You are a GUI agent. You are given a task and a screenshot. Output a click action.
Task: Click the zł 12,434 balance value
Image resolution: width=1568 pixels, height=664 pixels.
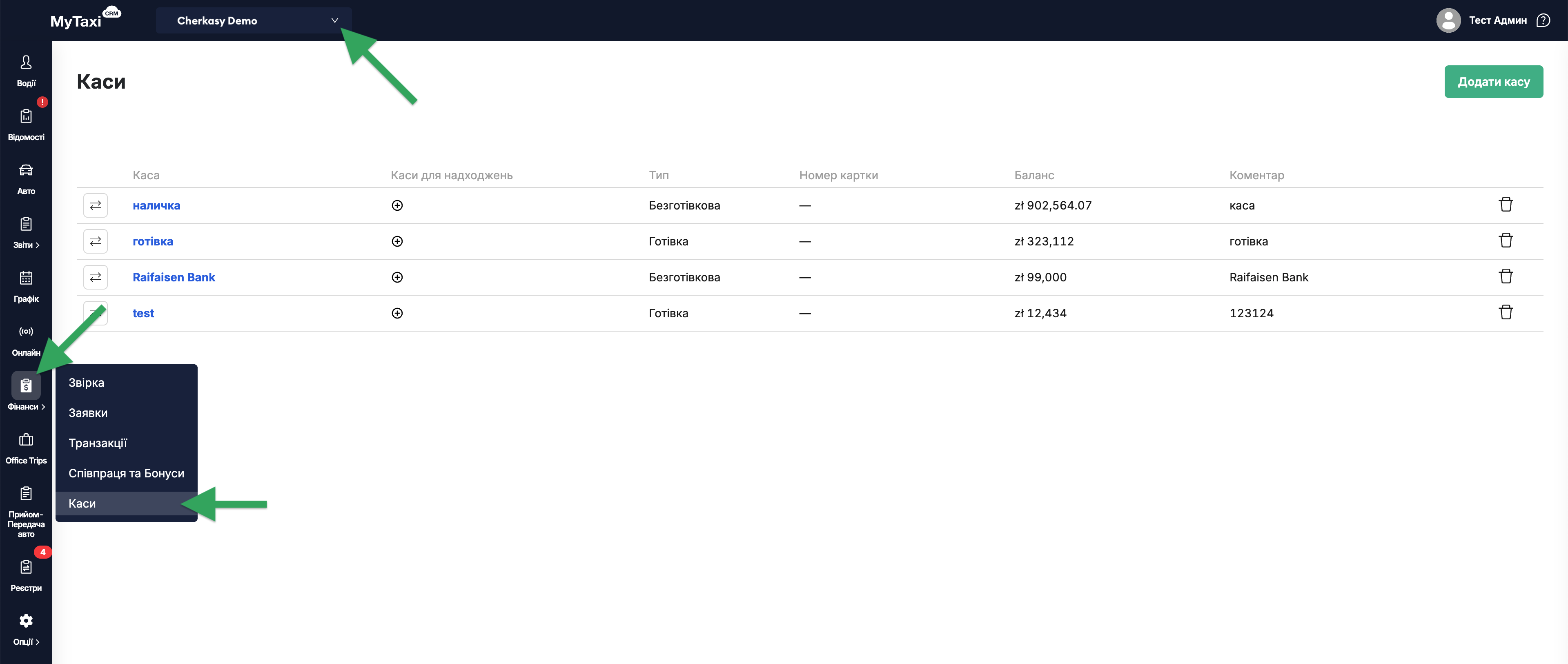1040,313
